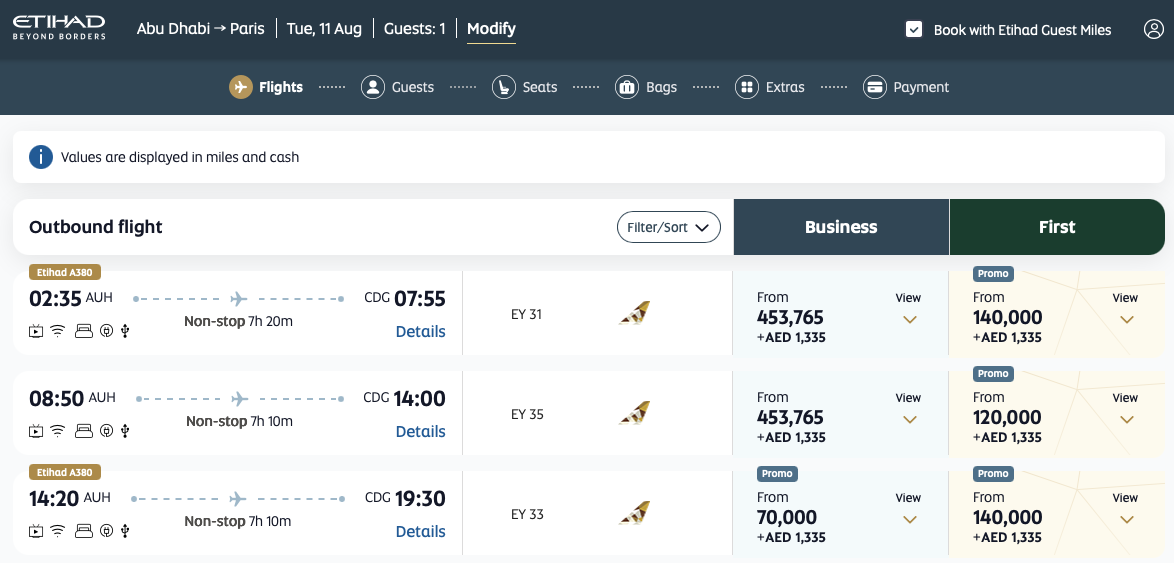Click power socket icon on 02:35 flight
Image resolution: width=1174 pixels, height=563 pixels.
click(x=106, y=331)
